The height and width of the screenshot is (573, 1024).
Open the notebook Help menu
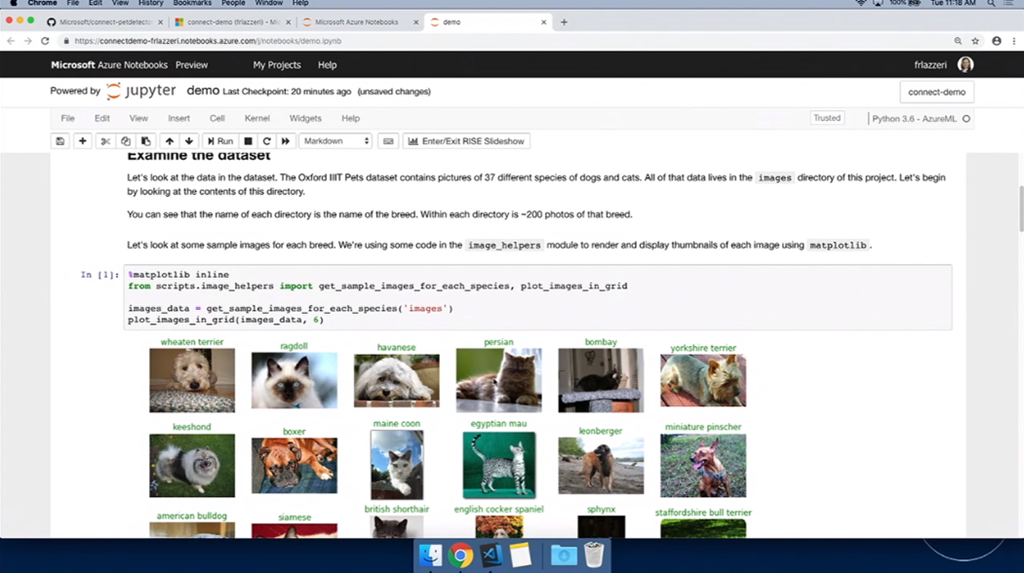[x=350, y=118]
